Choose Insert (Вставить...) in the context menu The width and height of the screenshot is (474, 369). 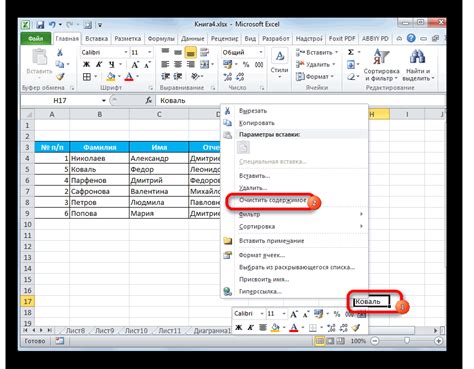point(254,176)
